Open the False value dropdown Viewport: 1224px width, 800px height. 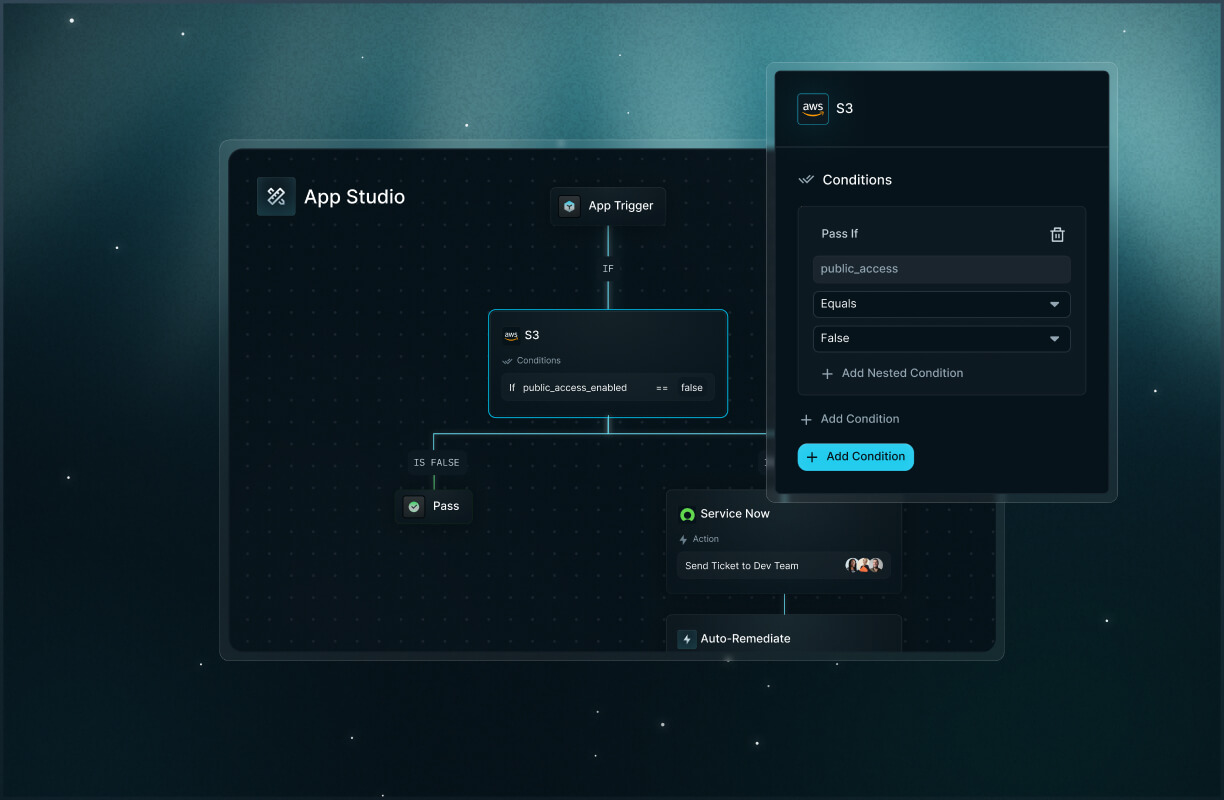click(x=941, y=339)
